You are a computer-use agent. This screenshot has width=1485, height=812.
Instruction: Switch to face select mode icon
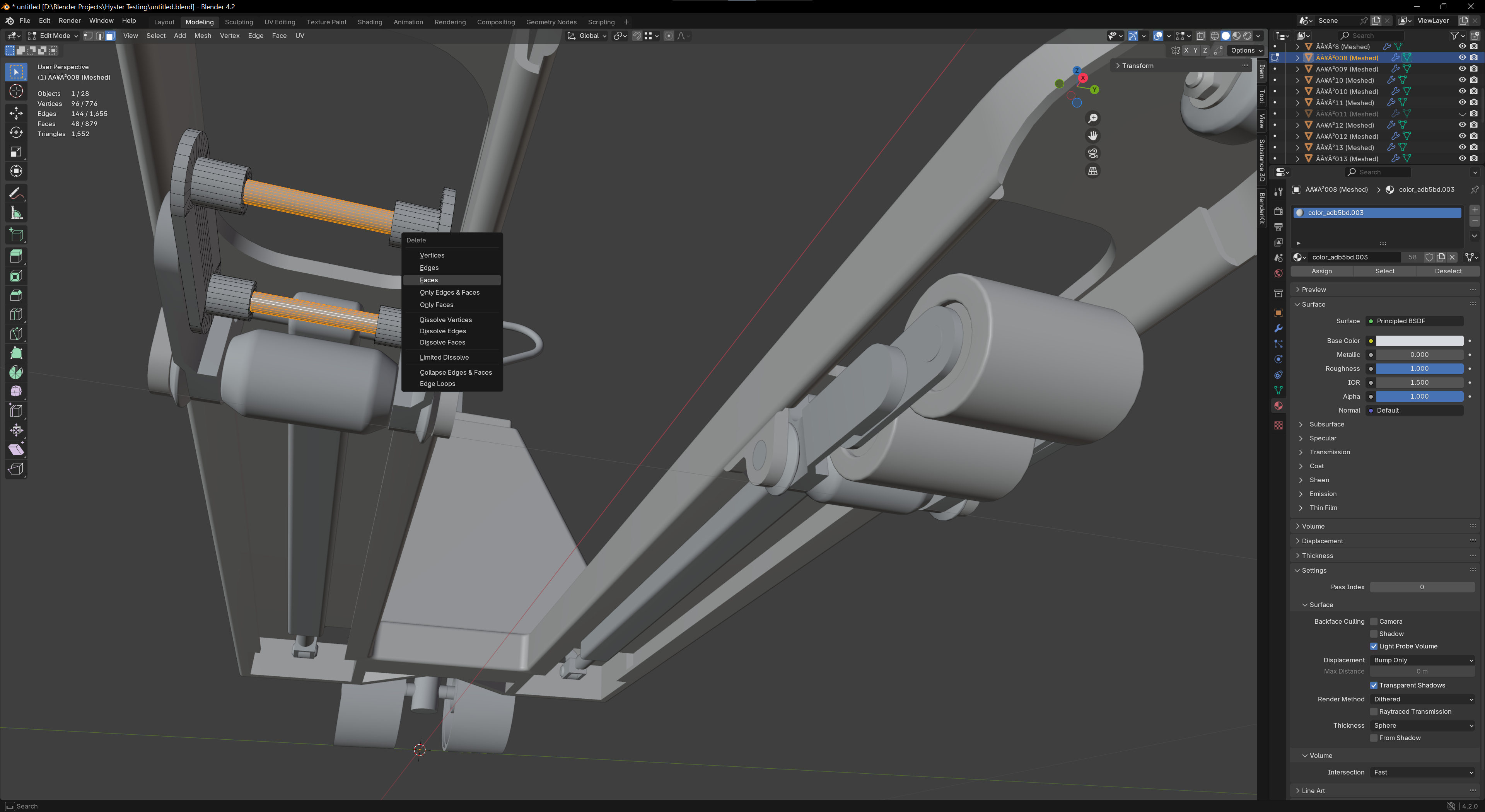(x=110, y=36)
